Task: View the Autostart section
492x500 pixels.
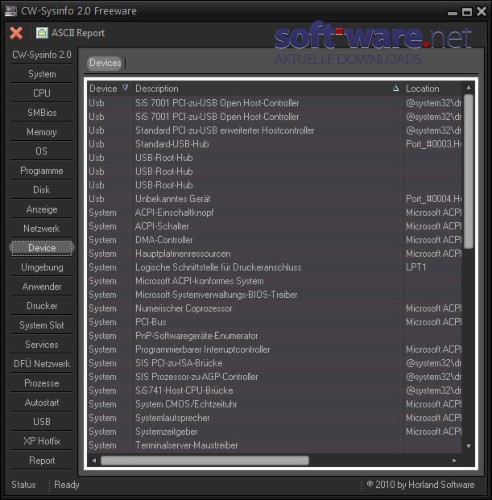Action: pyautogui.click(x=42, y=402)
